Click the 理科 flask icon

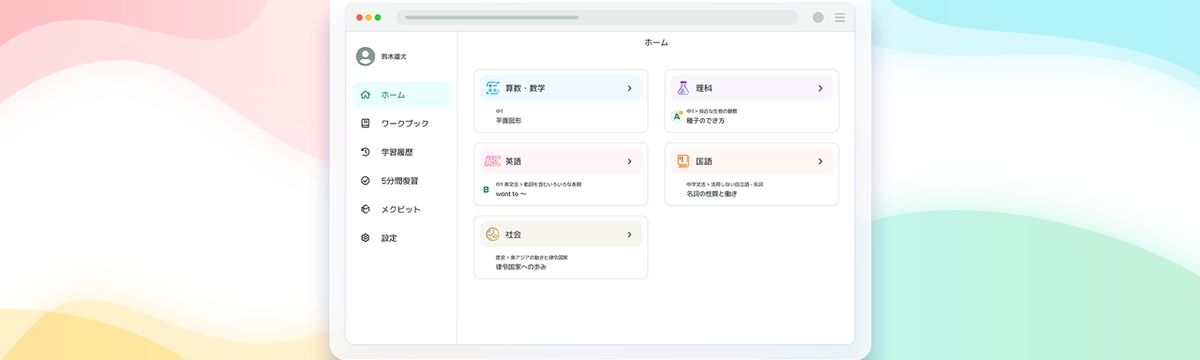click(x=683, y=88)
